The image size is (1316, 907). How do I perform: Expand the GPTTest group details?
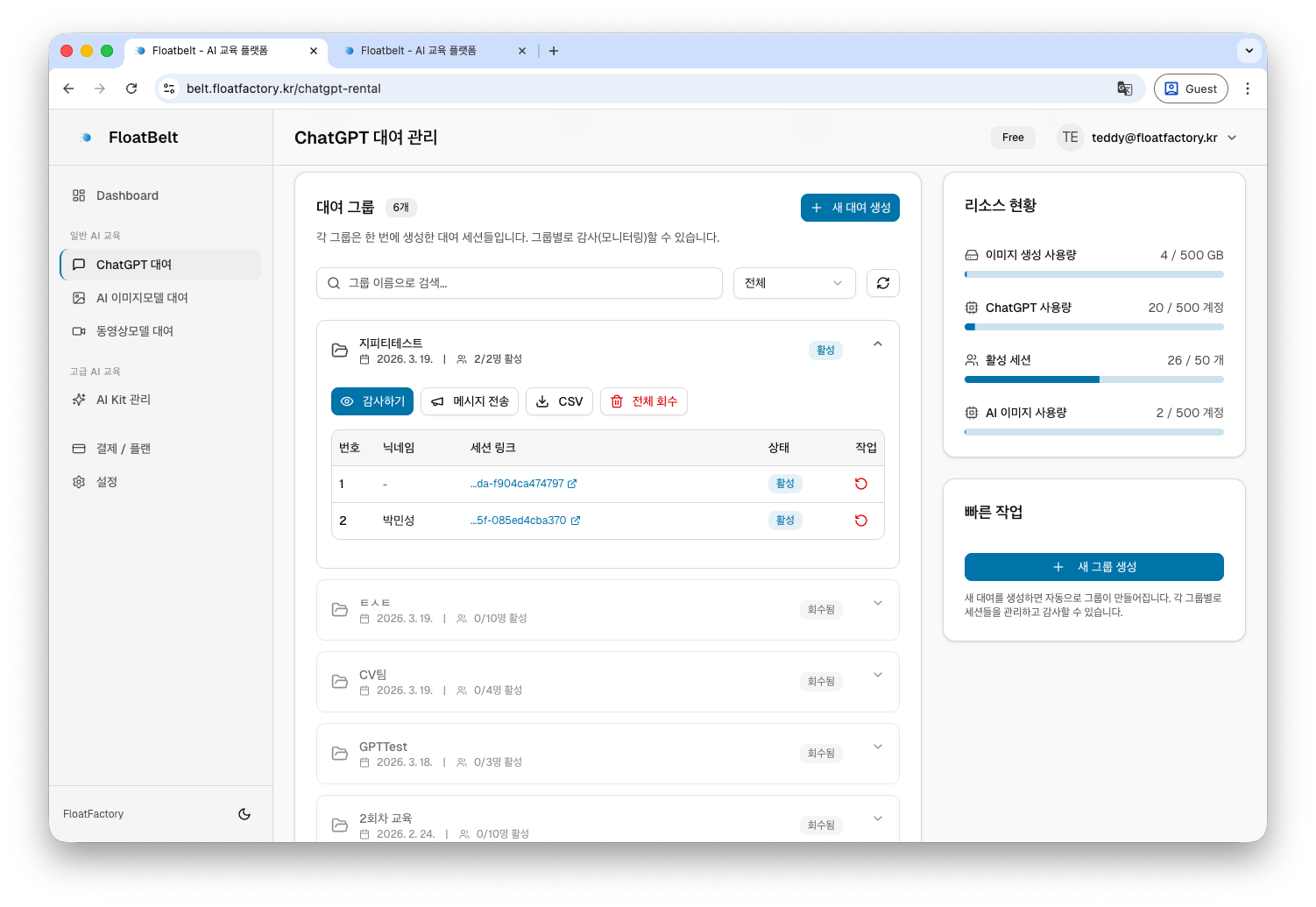pyautogui.click(x=877, y=746)
